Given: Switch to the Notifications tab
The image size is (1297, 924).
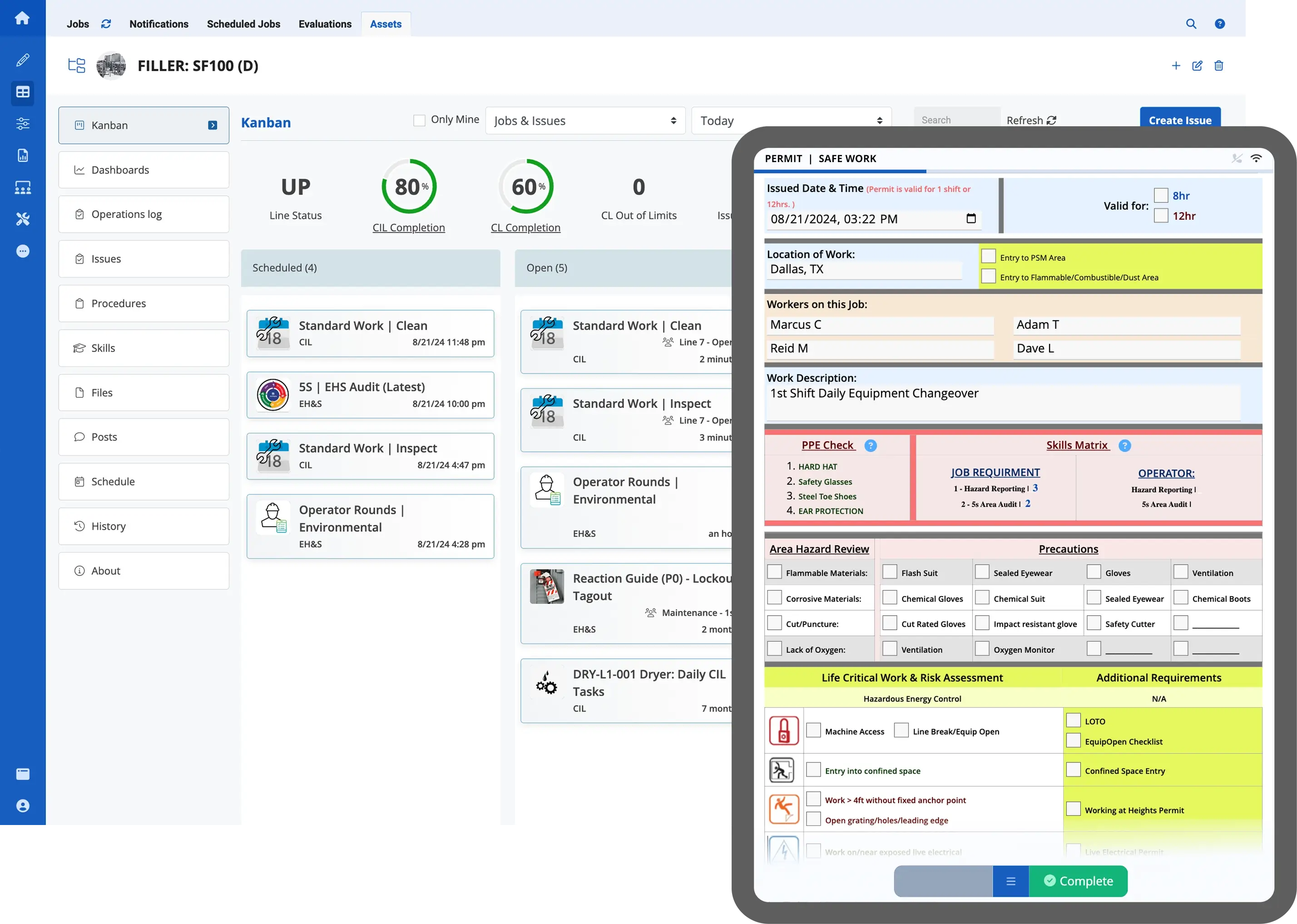Looking at the screenshot, I should pos(159,24).
